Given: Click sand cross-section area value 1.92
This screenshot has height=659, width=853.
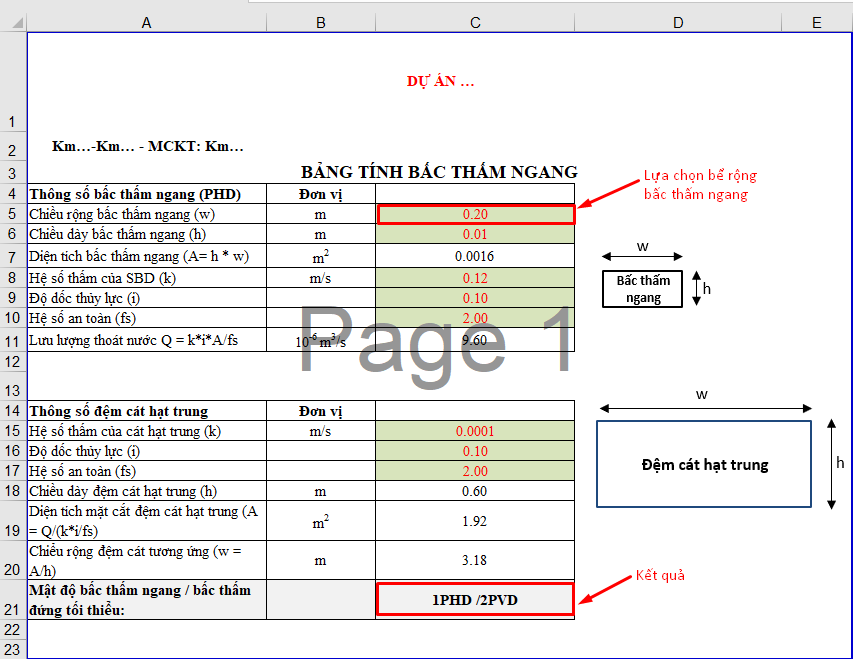Looking at the screenshot, I should [475, 521].
